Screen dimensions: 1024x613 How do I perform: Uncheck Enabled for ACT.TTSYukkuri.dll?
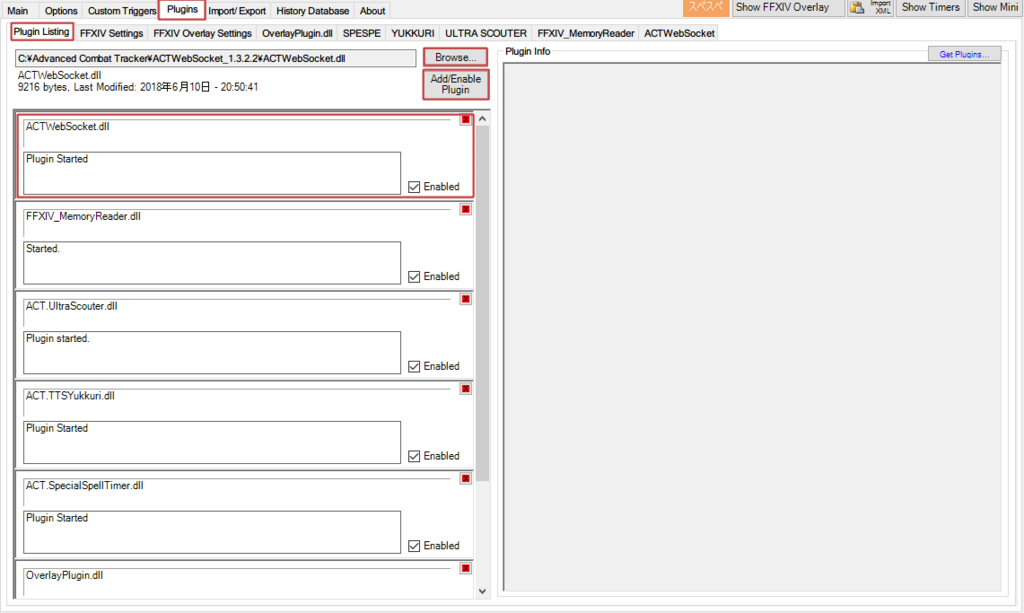(414, 456)
